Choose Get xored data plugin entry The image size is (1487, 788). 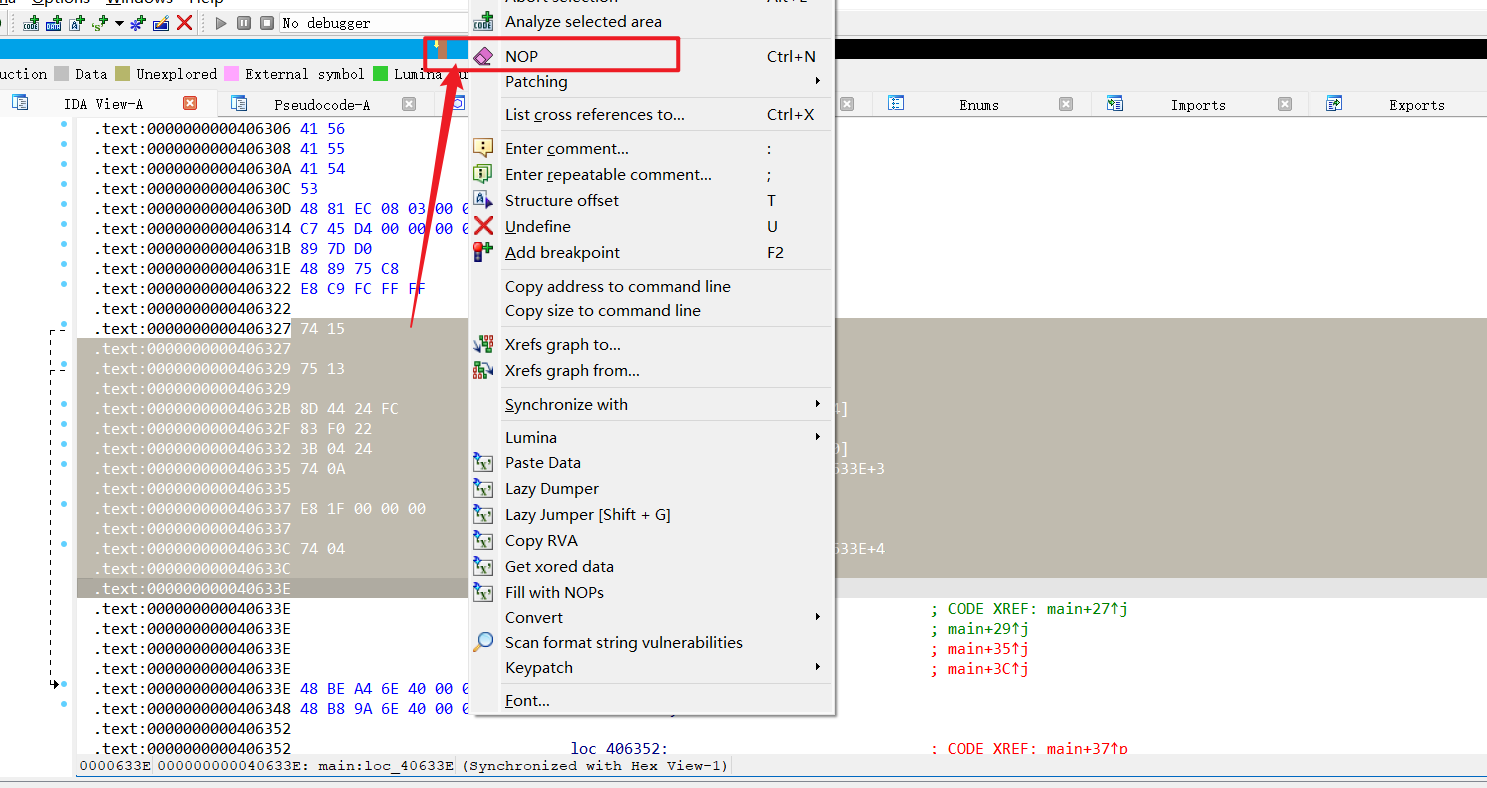point(651,566)
